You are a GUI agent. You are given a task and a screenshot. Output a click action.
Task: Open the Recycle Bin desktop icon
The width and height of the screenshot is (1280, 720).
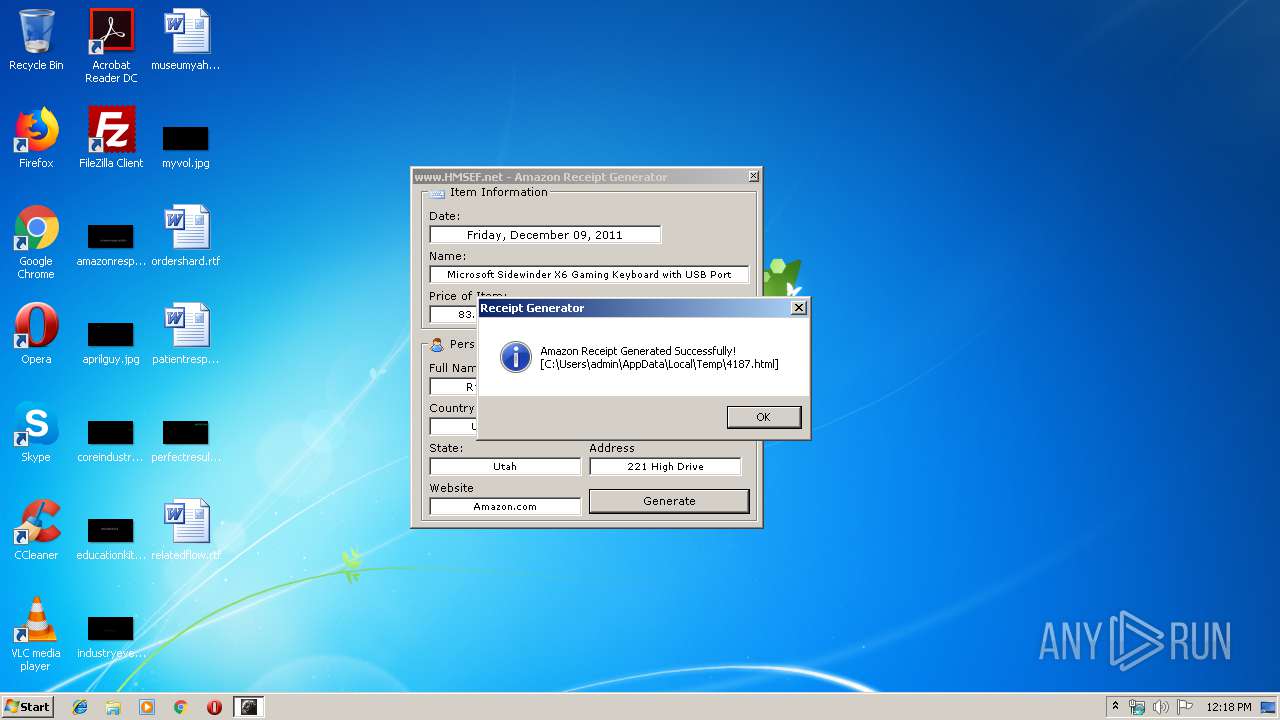[36, 41]
